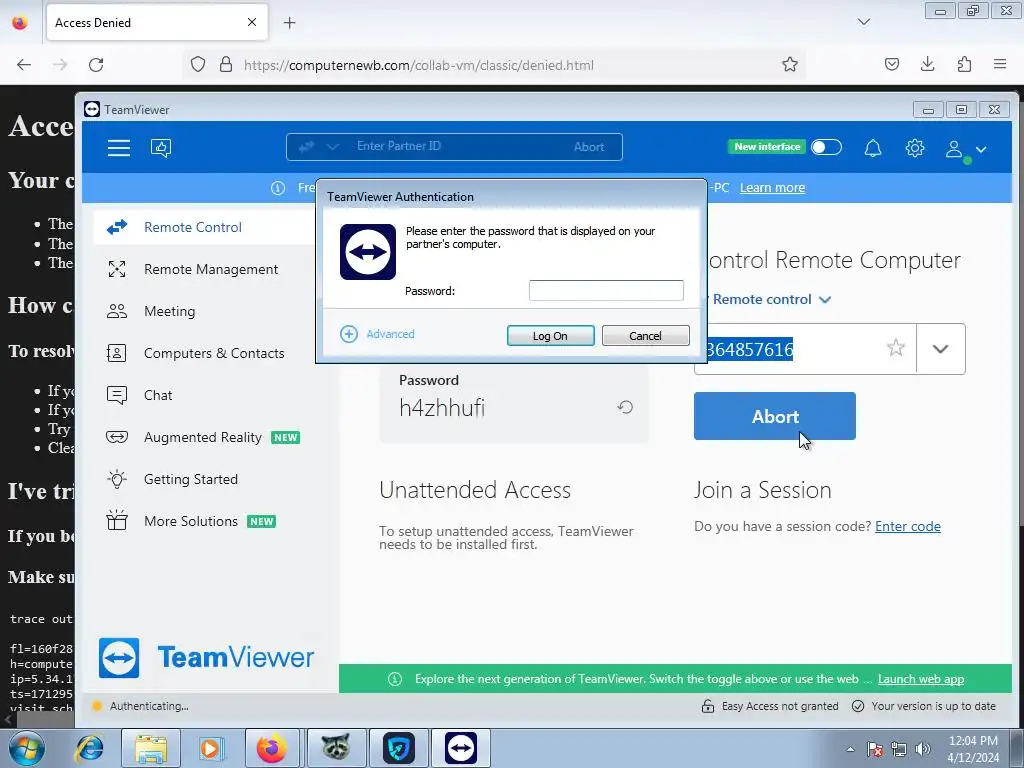Click the Learn more link
This screenshot has width=1024, height=768.
pyautogui.click(x=772, y=188)
